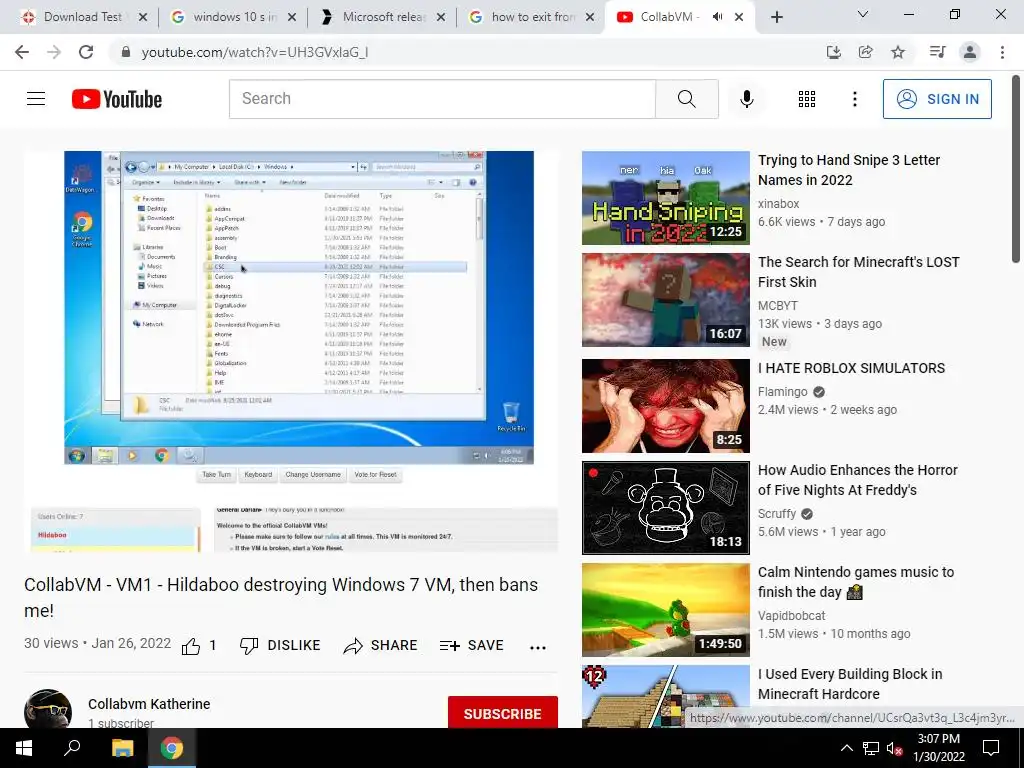Start voice search with microphone icon
The width and height of the screenshot is (1024, 768).
(x=746, y=99)
